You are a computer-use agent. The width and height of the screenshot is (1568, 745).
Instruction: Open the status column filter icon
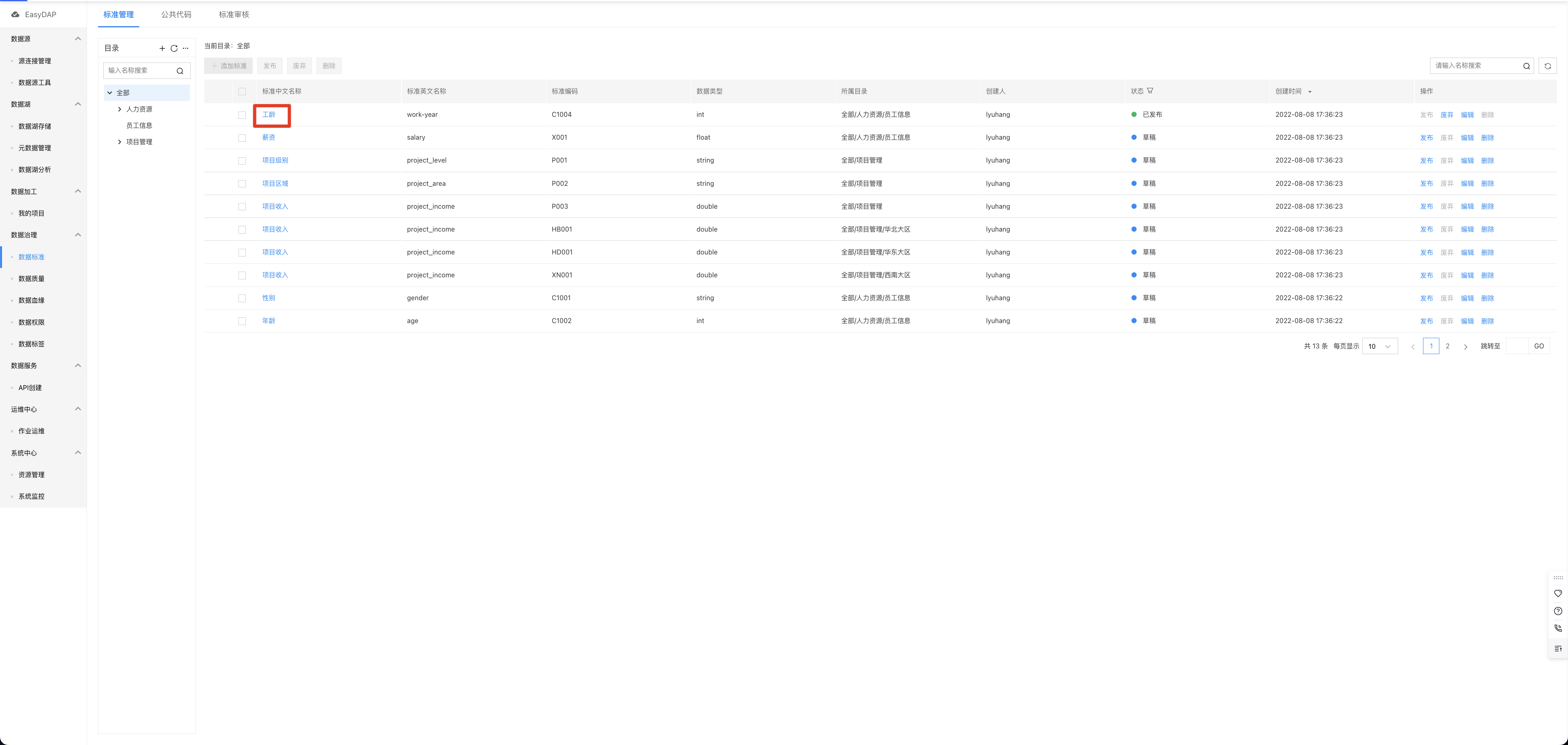(x=1150, y=91)
